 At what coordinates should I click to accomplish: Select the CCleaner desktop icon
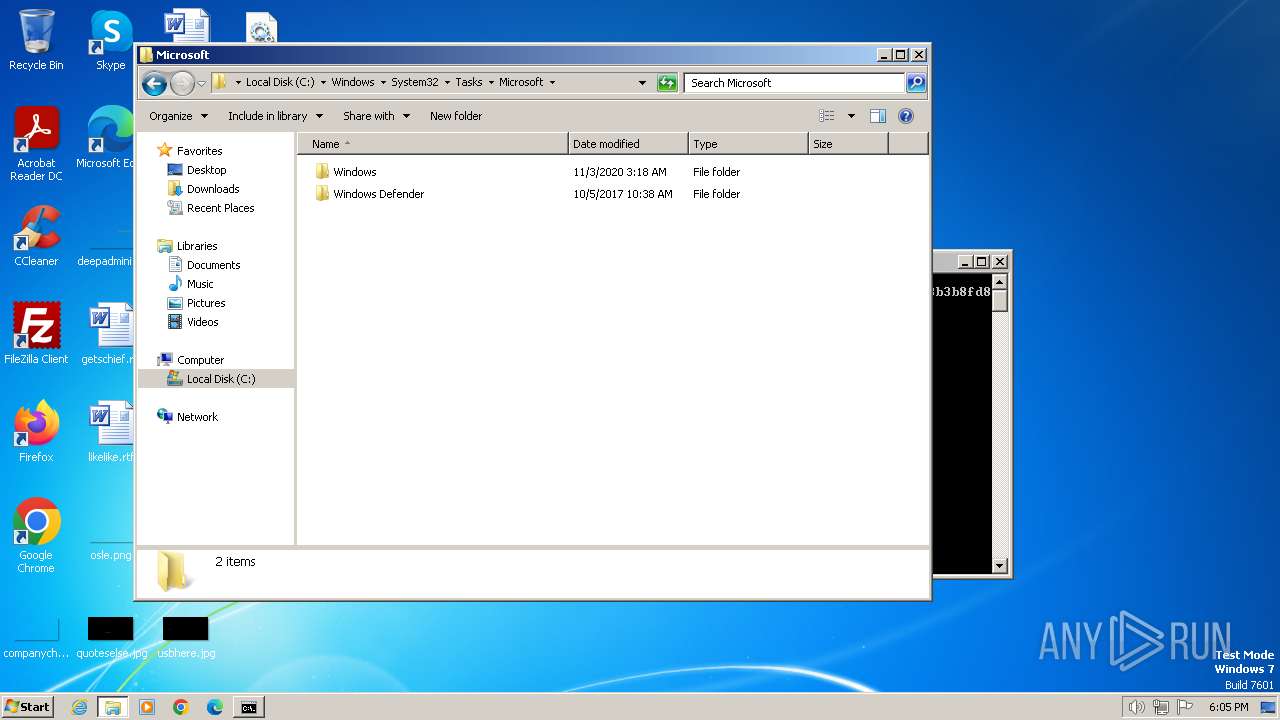36,236
